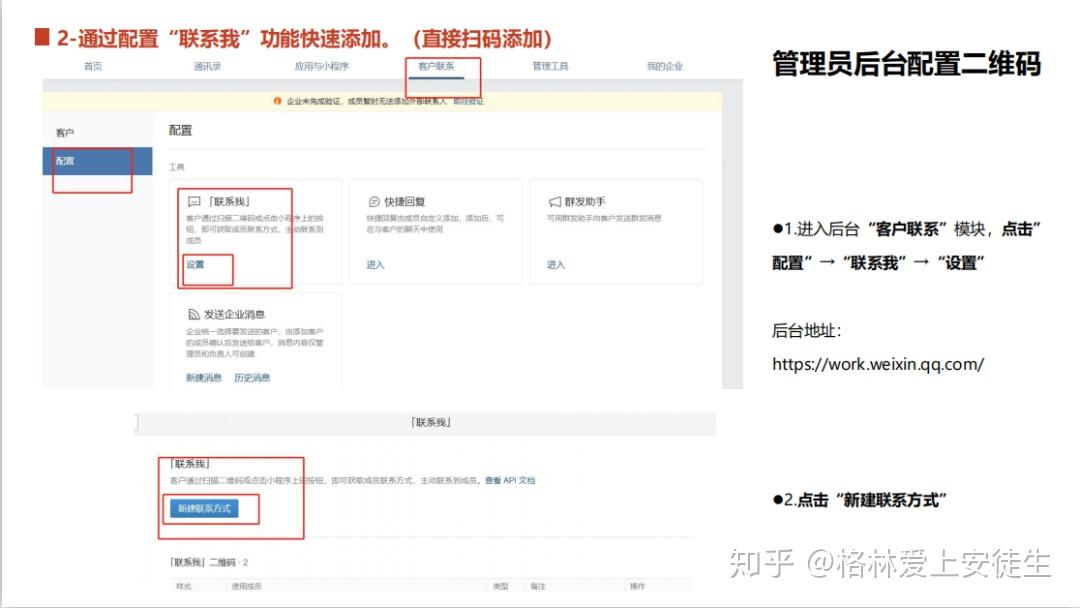This screenshot has height=608, width=1080.
Task: Click the 样式 table column header
Action: [184, 587]
